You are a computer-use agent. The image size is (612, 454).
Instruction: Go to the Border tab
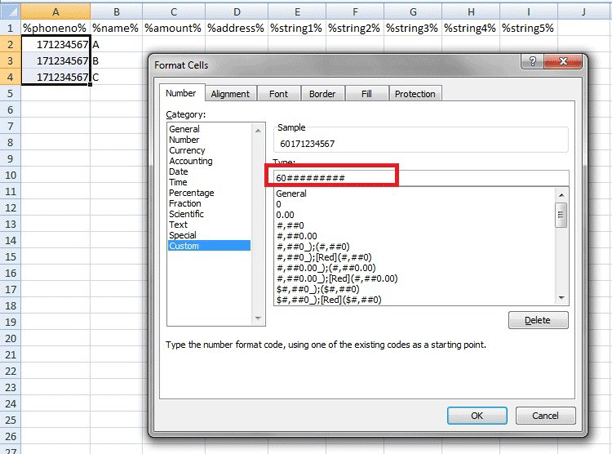click(322, 94)
